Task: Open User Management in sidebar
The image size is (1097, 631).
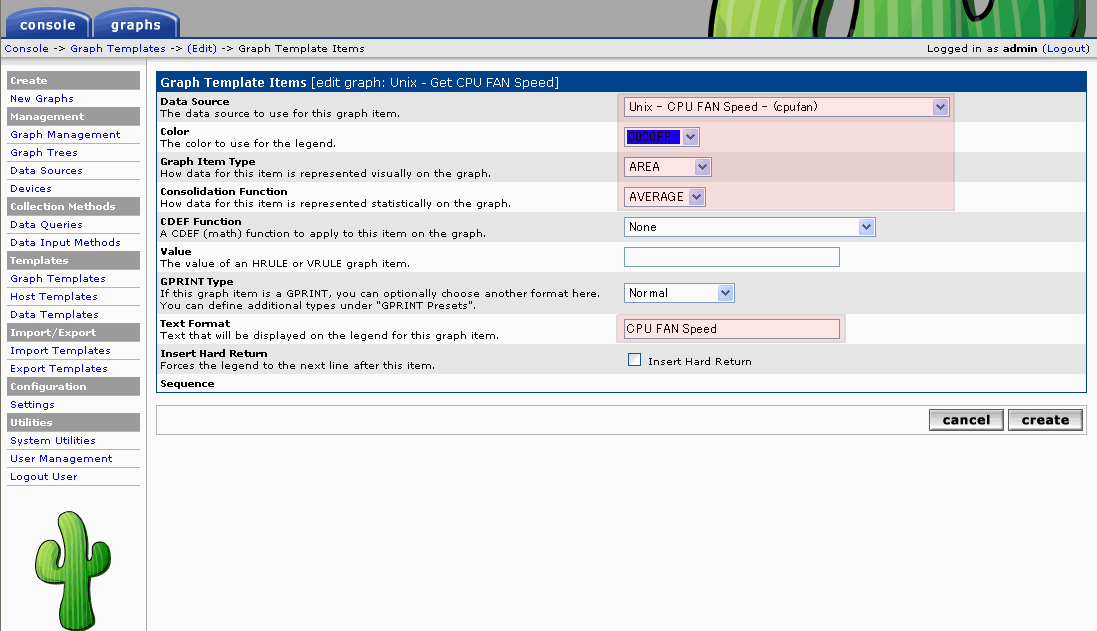Action: tap(61, 459)
